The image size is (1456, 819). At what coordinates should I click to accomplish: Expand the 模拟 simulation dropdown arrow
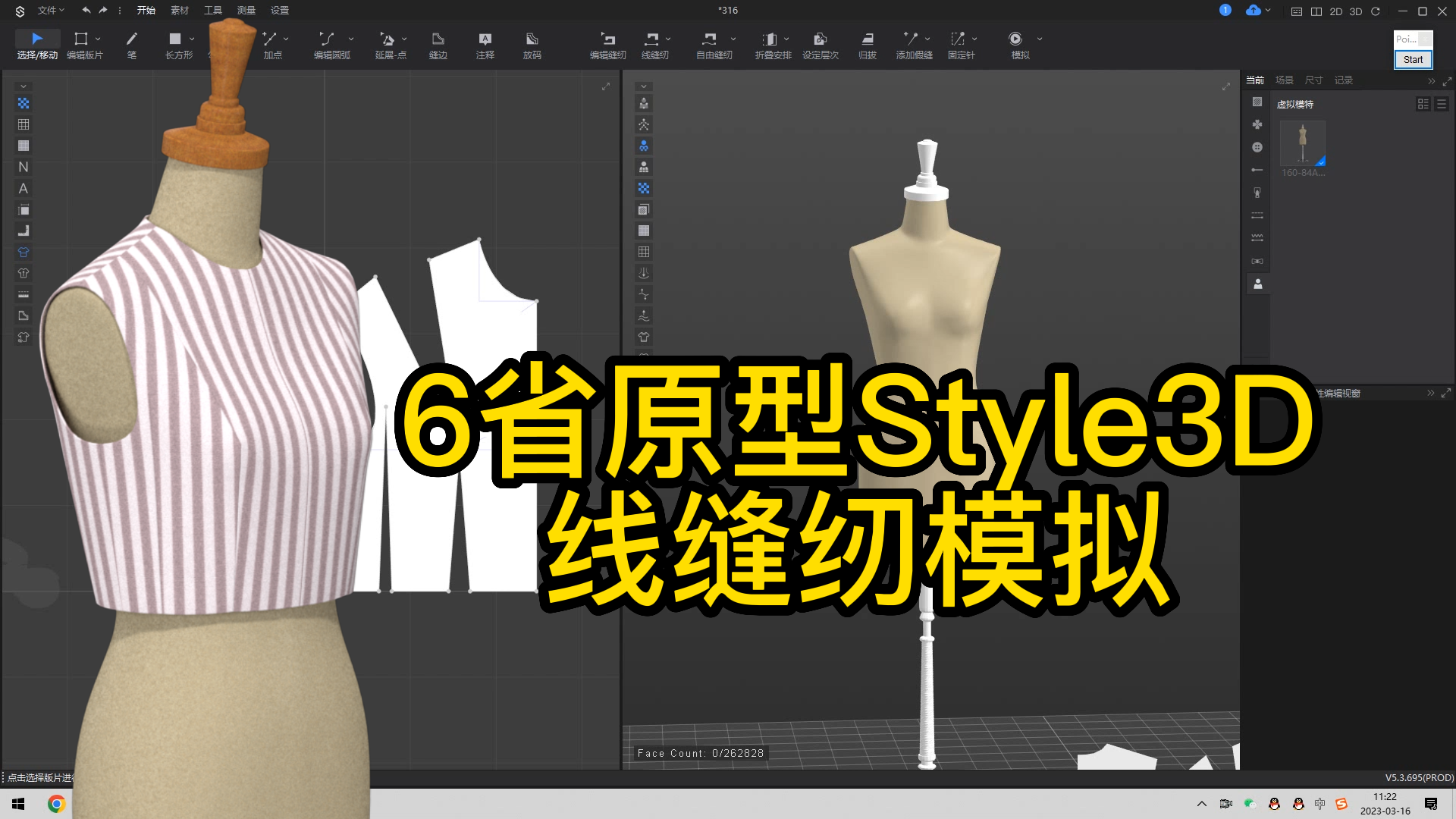[x=1040, y=39]
